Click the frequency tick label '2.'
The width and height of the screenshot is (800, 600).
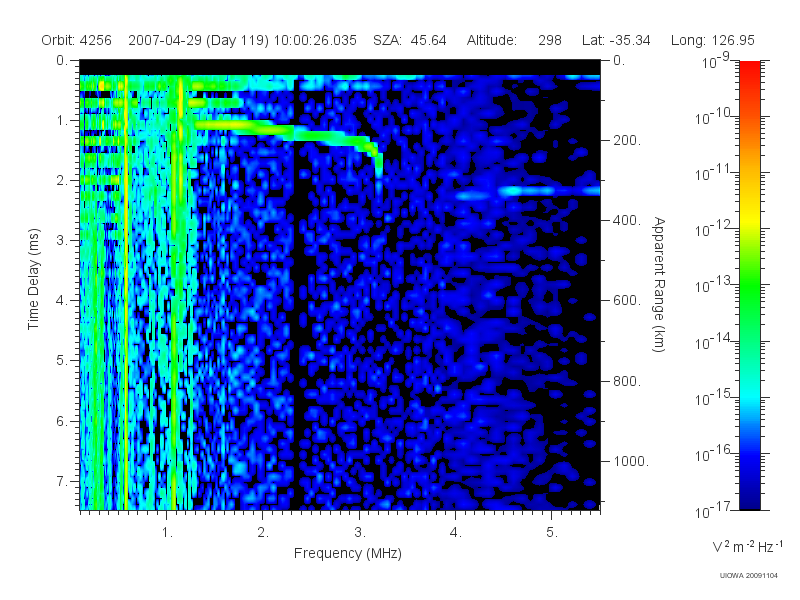click(263, 533)
